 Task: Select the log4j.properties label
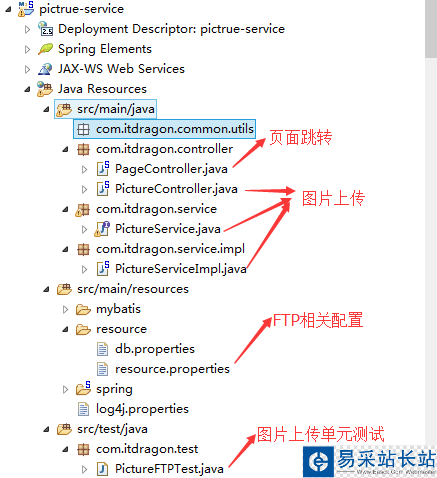[142, 409]
